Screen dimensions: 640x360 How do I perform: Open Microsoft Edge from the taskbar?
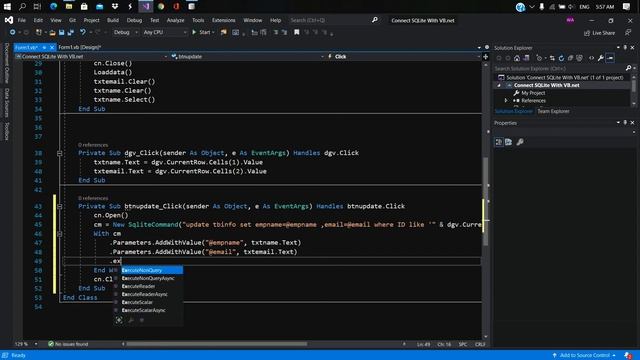click(x=53, y=7)
